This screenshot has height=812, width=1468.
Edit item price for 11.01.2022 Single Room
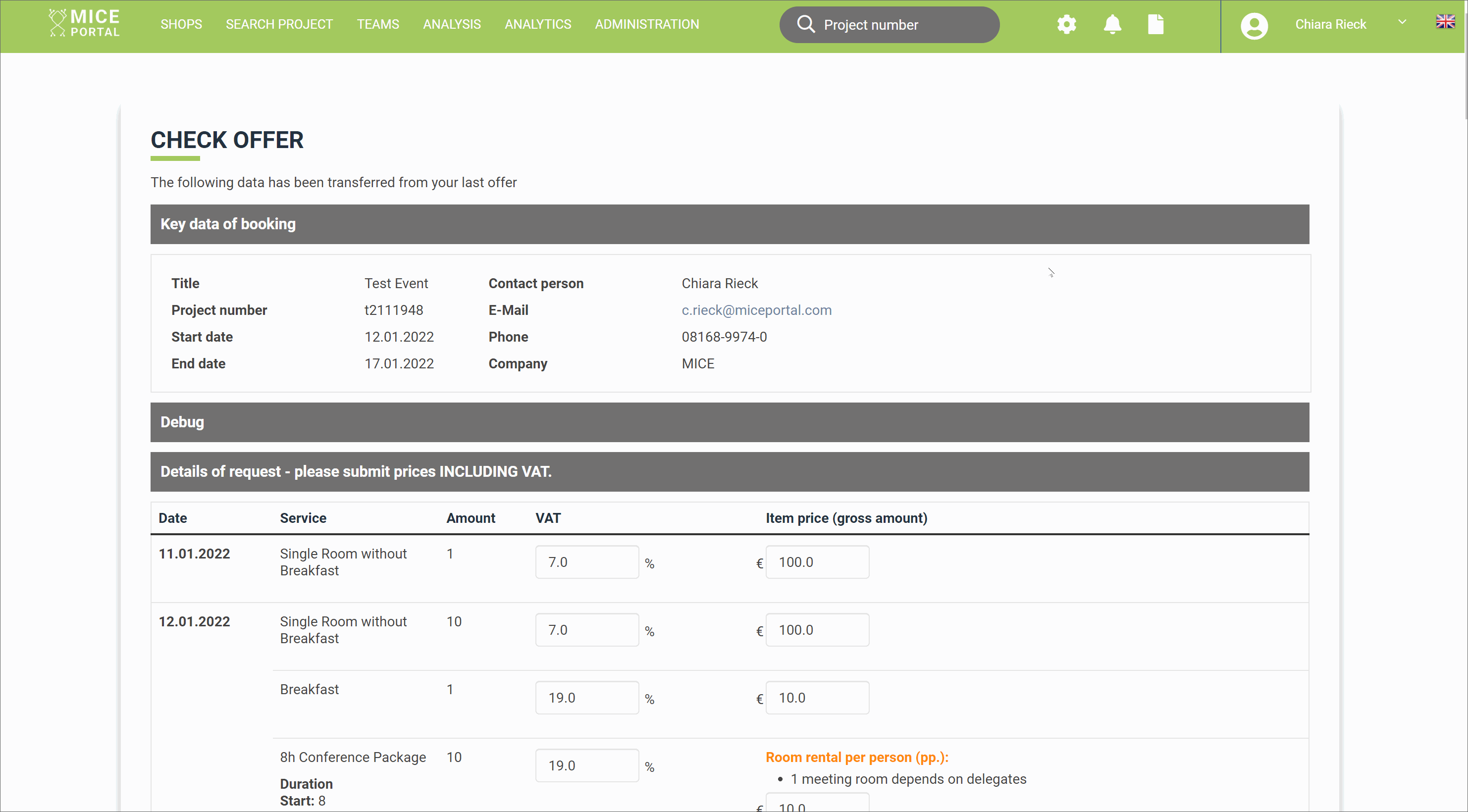(817, 562)
